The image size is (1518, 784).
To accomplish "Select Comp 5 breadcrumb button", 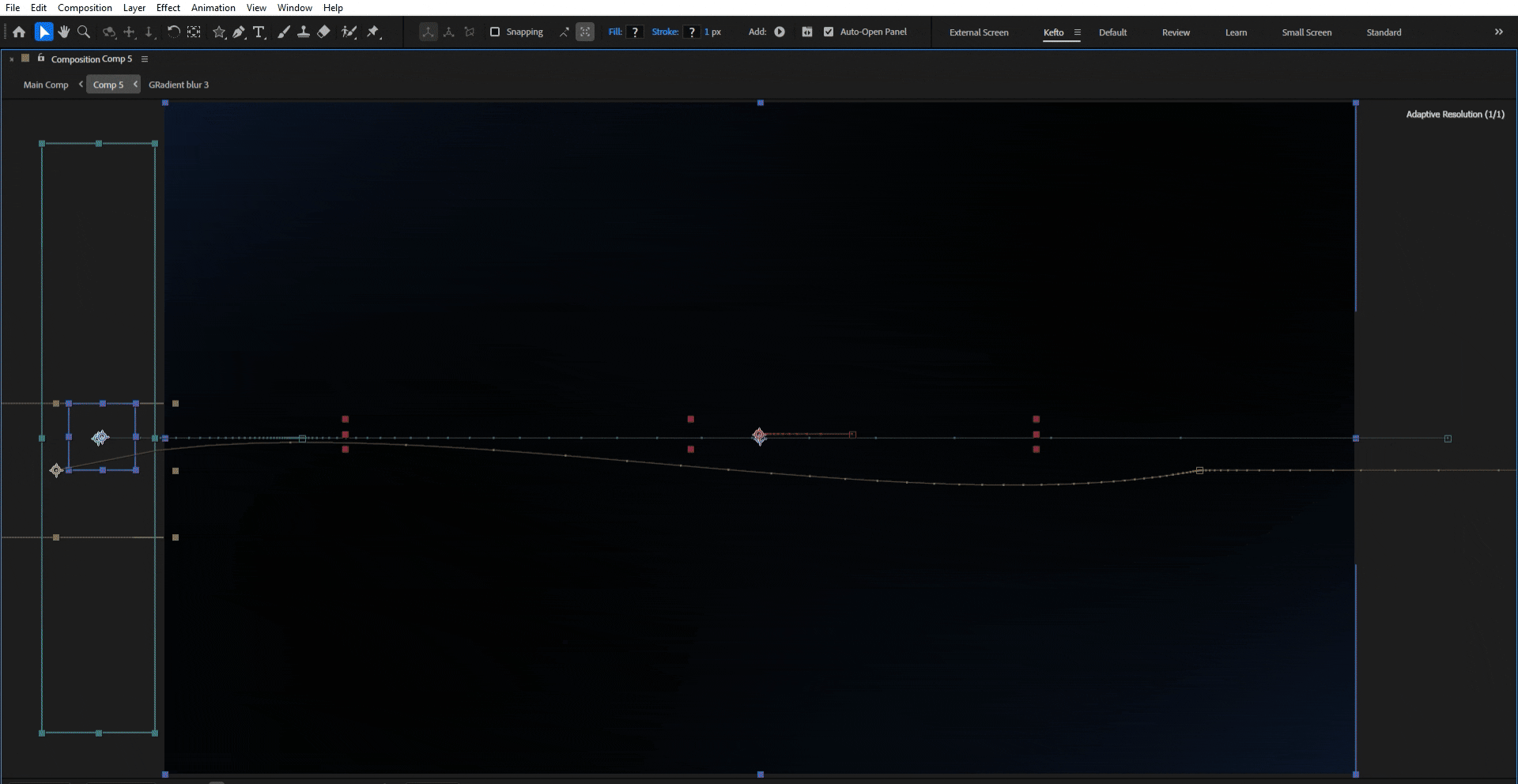I will point(108,85).
